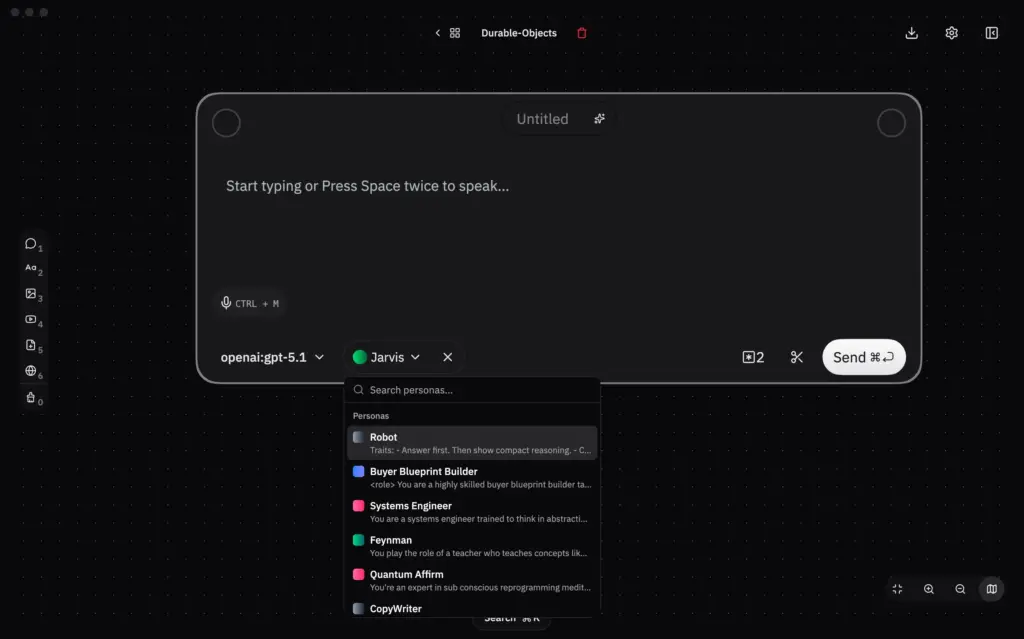Screen dimensions: 1024x639
Task: Click the download icon at top right
Action: [x=912, y=33]
